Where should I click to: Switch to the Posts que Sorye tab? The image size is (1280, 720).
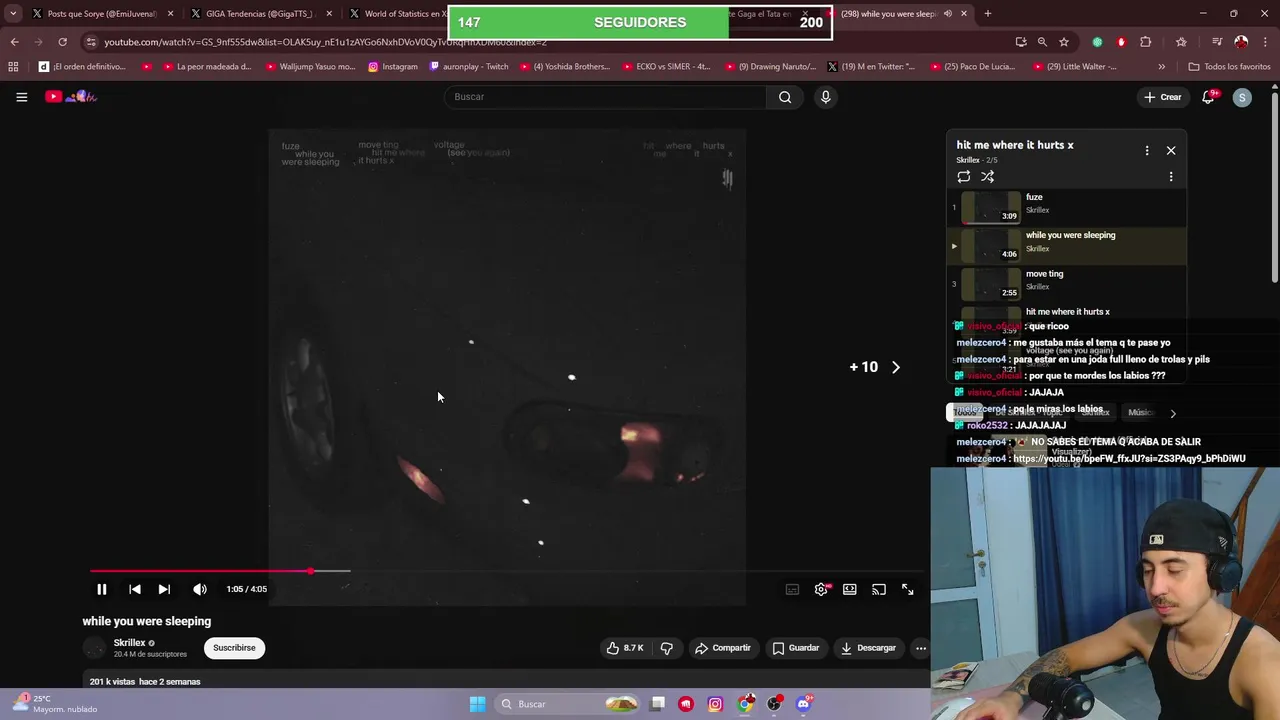tap(102, 14)
